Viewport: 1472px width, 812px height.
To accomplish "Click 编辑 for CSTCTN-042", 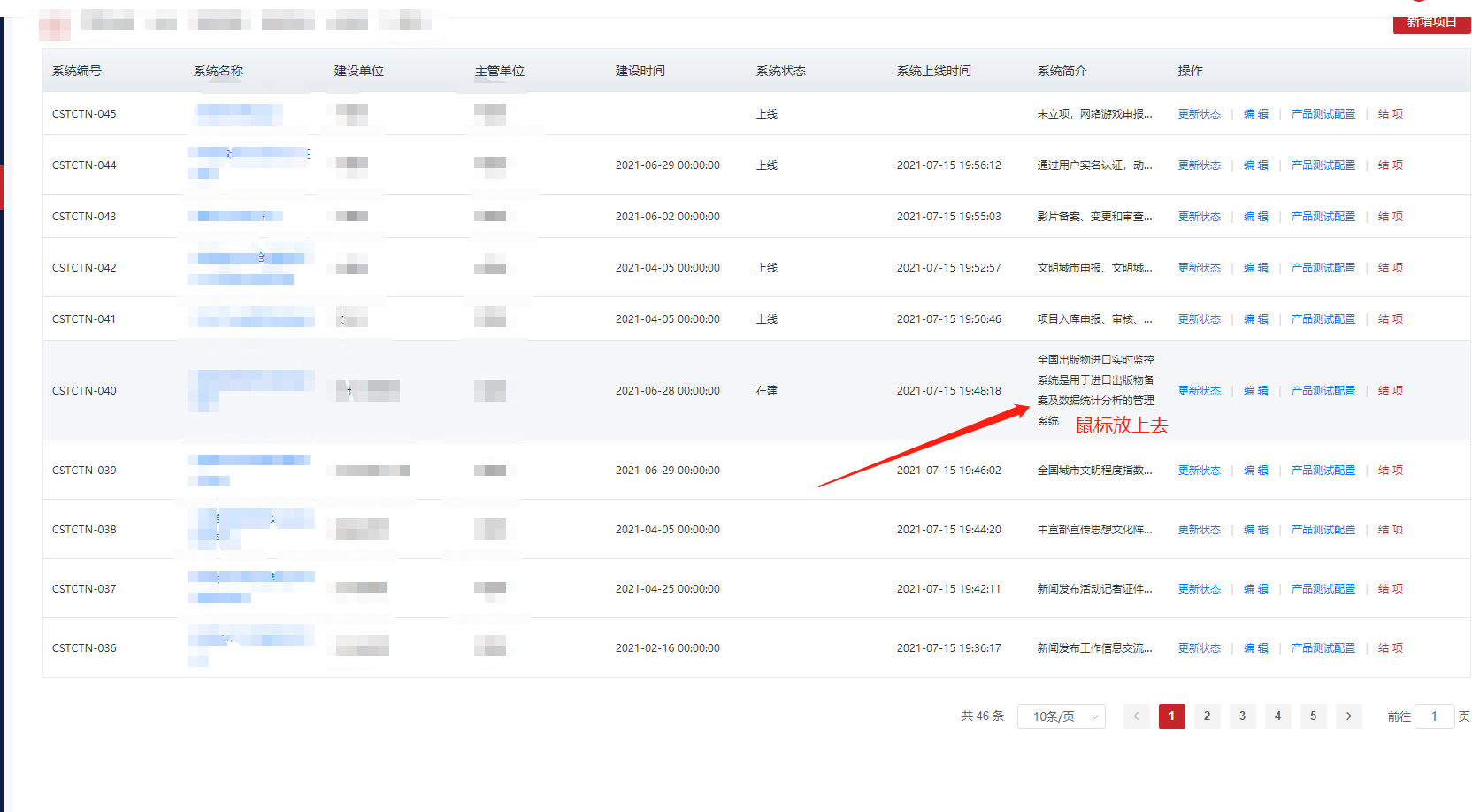I will click(1255, 268).
